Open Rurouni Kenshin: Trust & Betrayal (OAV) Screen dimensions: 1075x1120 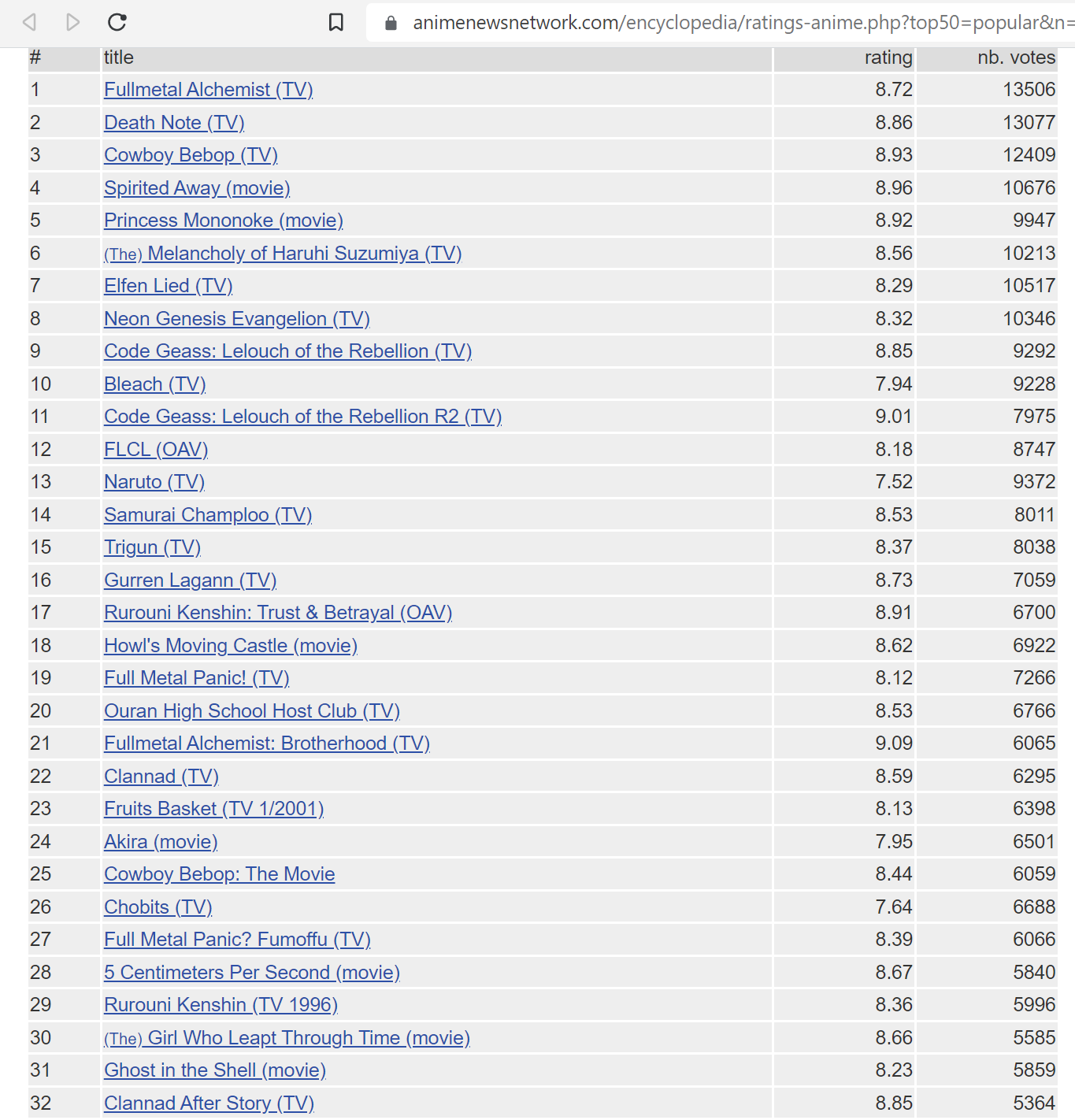(x=278, y=613)
